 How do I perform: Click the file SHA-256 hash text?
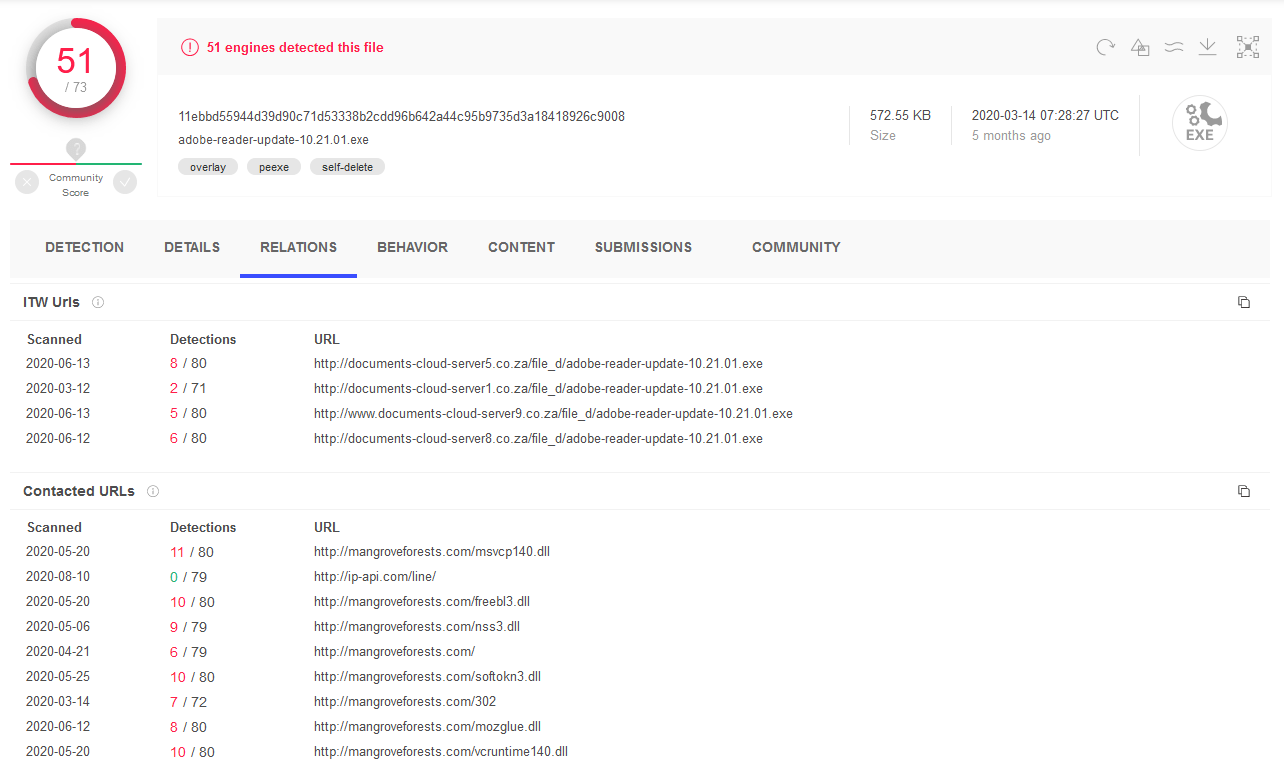pyautogui.click(x=401, y=116)
